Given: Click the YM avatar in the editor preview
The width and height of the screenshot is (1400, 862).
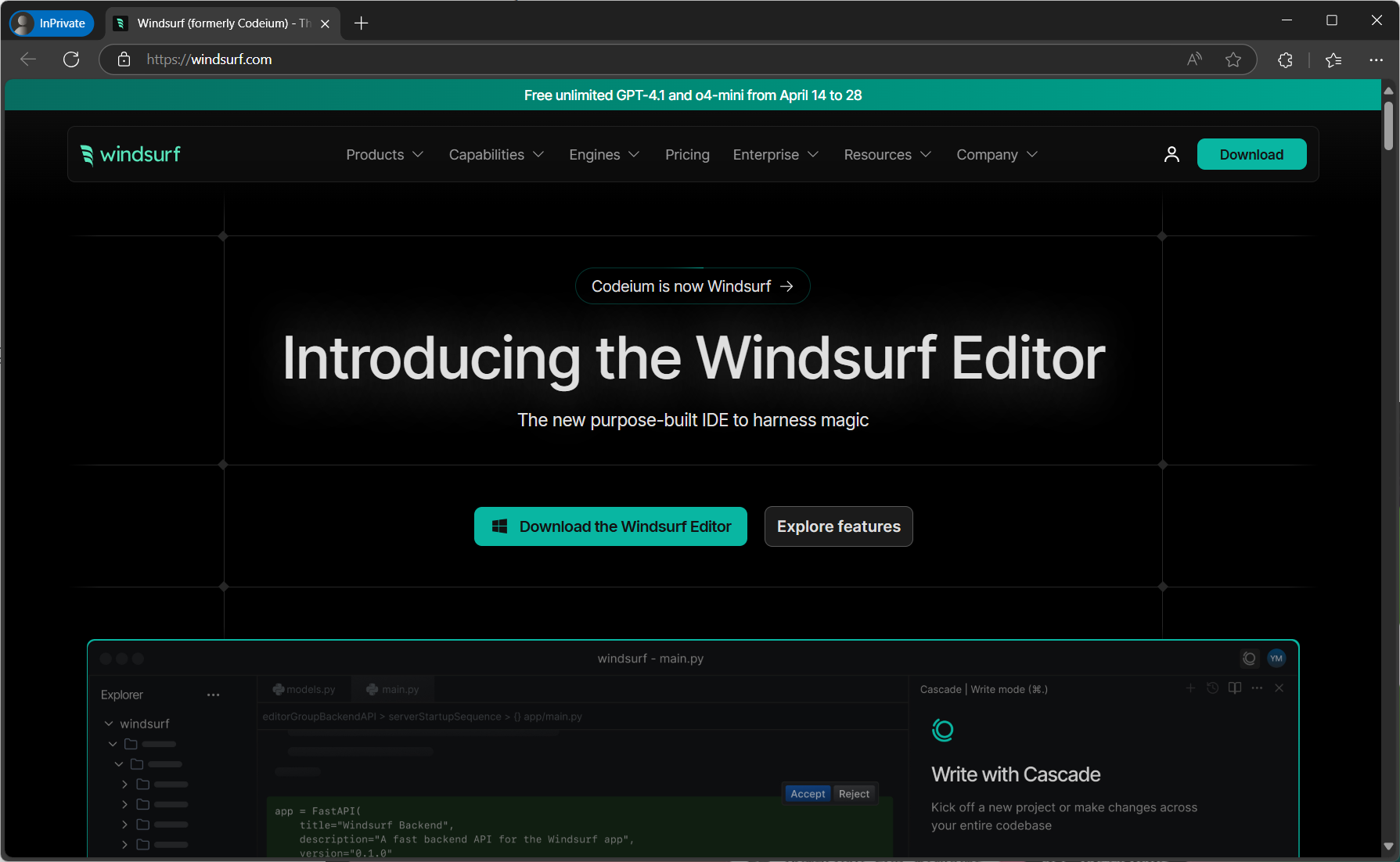Looking at the screenshot, I should pyautogui.click(x=1276, y=658).
